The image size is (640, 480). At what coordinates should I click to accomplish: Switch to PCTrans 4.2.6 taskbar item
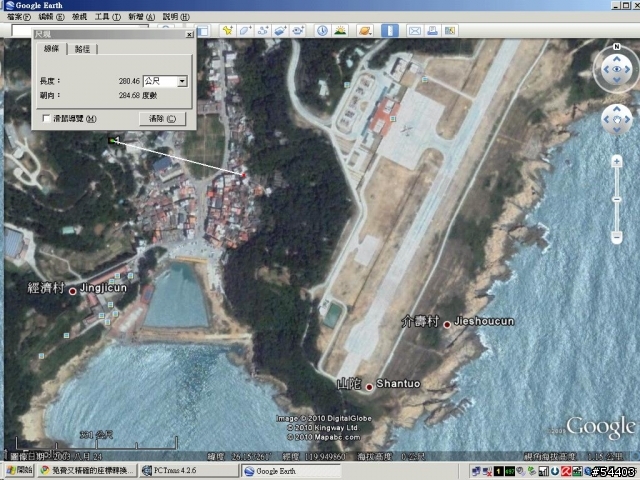pyautogui.click(x=189, y=471)
